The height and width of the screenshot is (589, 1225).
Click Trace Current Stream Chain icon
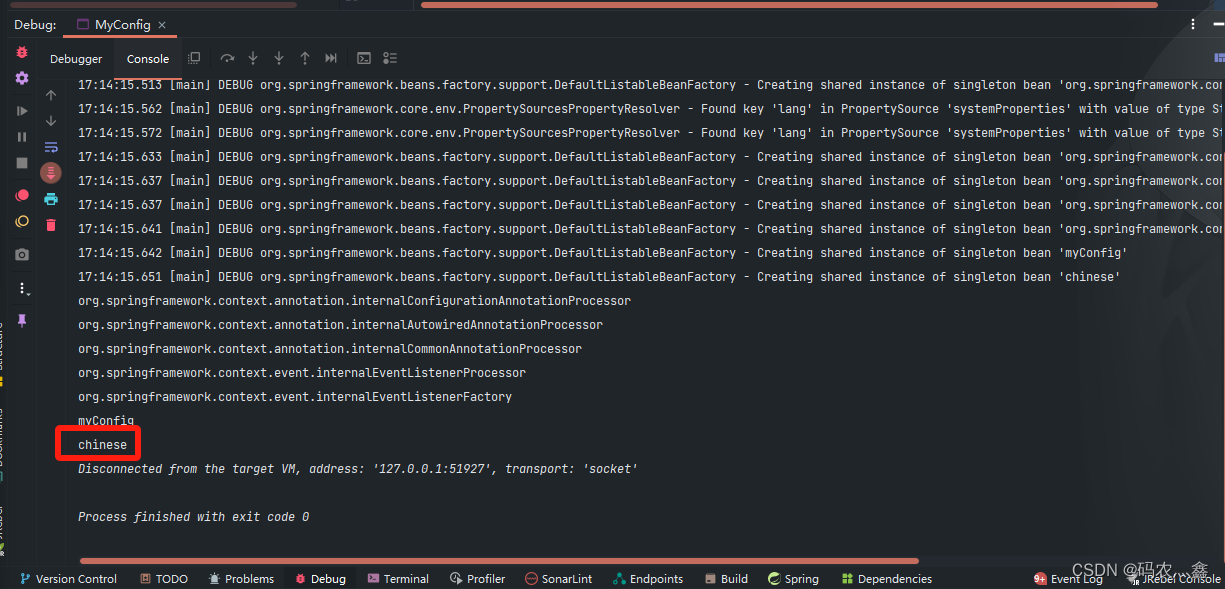point(390,58)
